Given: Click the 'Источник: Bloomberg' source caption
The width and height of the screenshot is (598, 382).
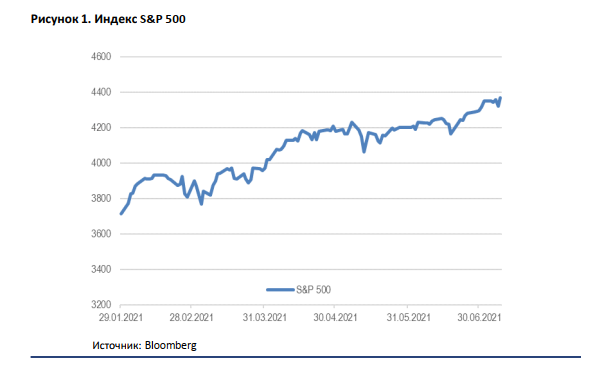Looking at the screenshot, I should pos(145,345).
